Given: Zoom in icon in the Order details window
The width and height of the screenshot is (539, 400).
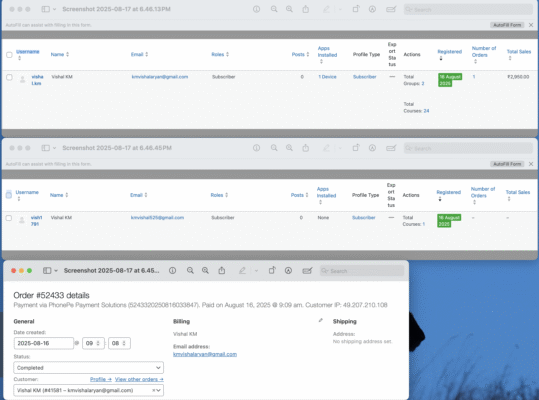Looking at the screenshot, I should [205, 271].
